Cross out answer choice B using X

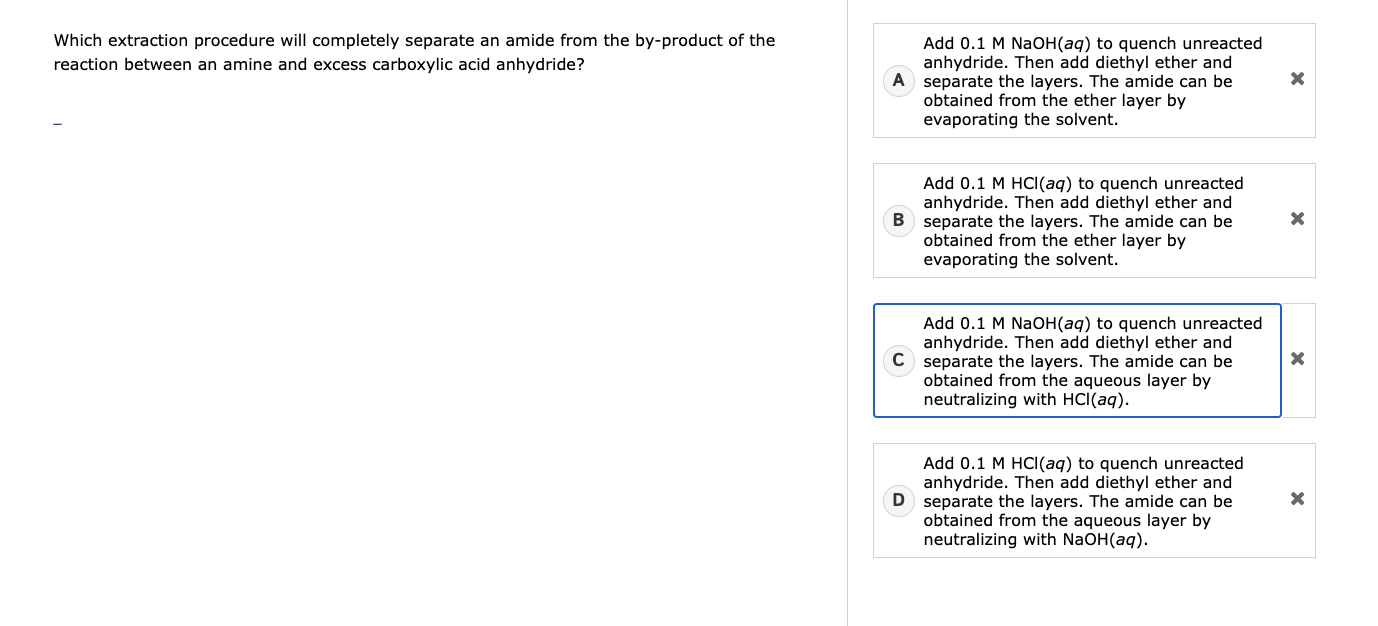coord(1297,219)
